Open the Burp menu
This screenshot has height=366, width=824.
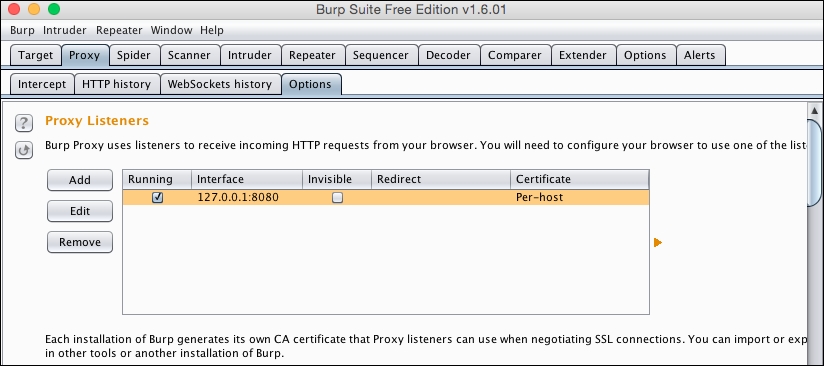pyautogui.click(x=22, y=30)
